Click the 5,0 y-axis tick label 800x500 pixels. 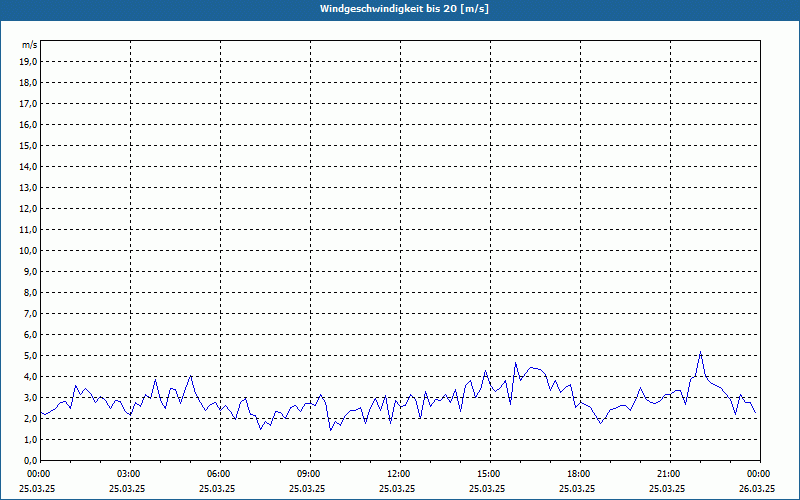coord(30,355)
